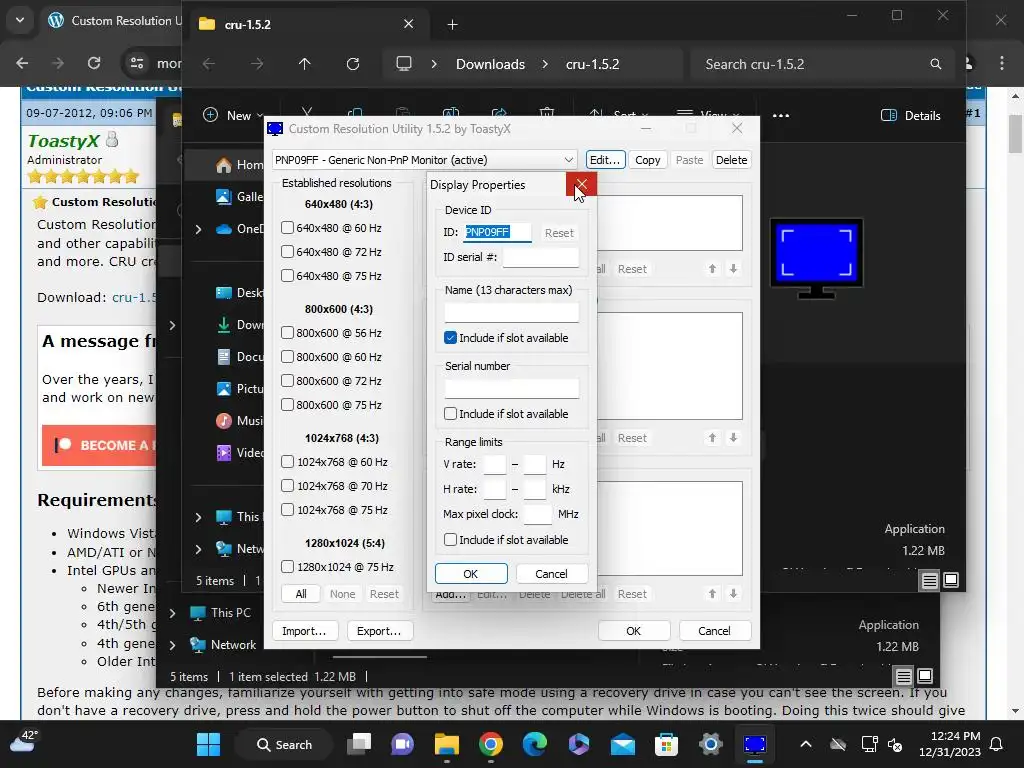Open the monitor selection dropdown
The width and height of the screenshot is (1024, 768).
(x=424, y=160)
